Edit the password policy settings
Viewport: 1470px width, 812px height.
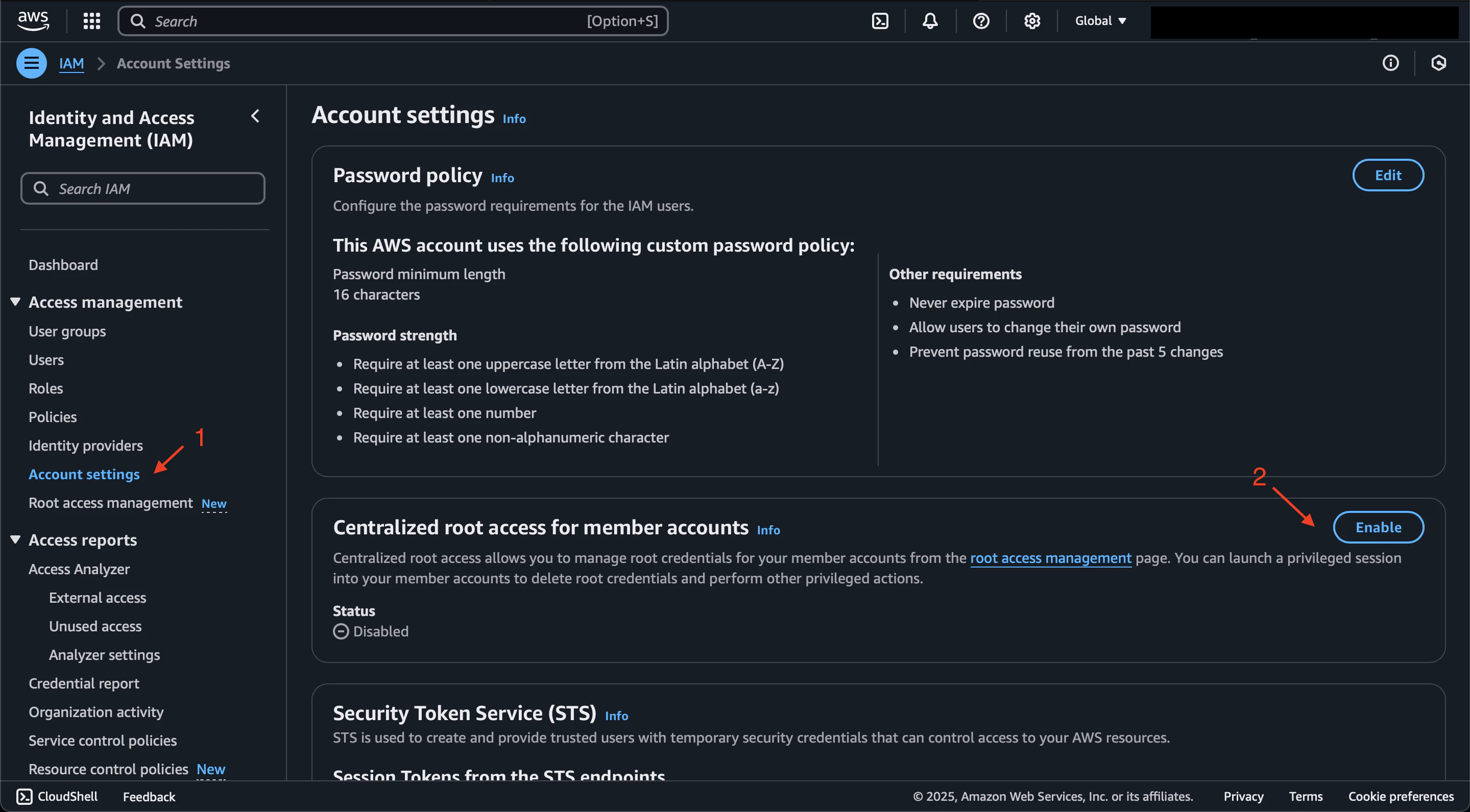tap(1388, 174)
